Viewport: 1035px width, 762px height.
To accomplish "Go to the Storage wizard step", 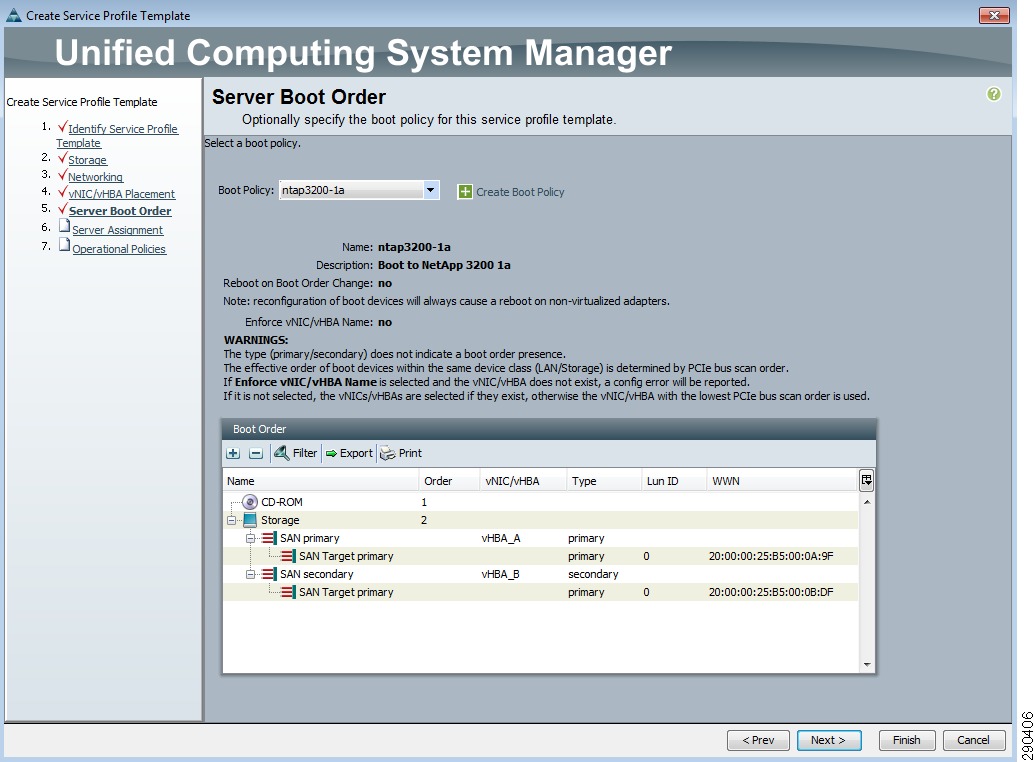I will tap(87, 160).
